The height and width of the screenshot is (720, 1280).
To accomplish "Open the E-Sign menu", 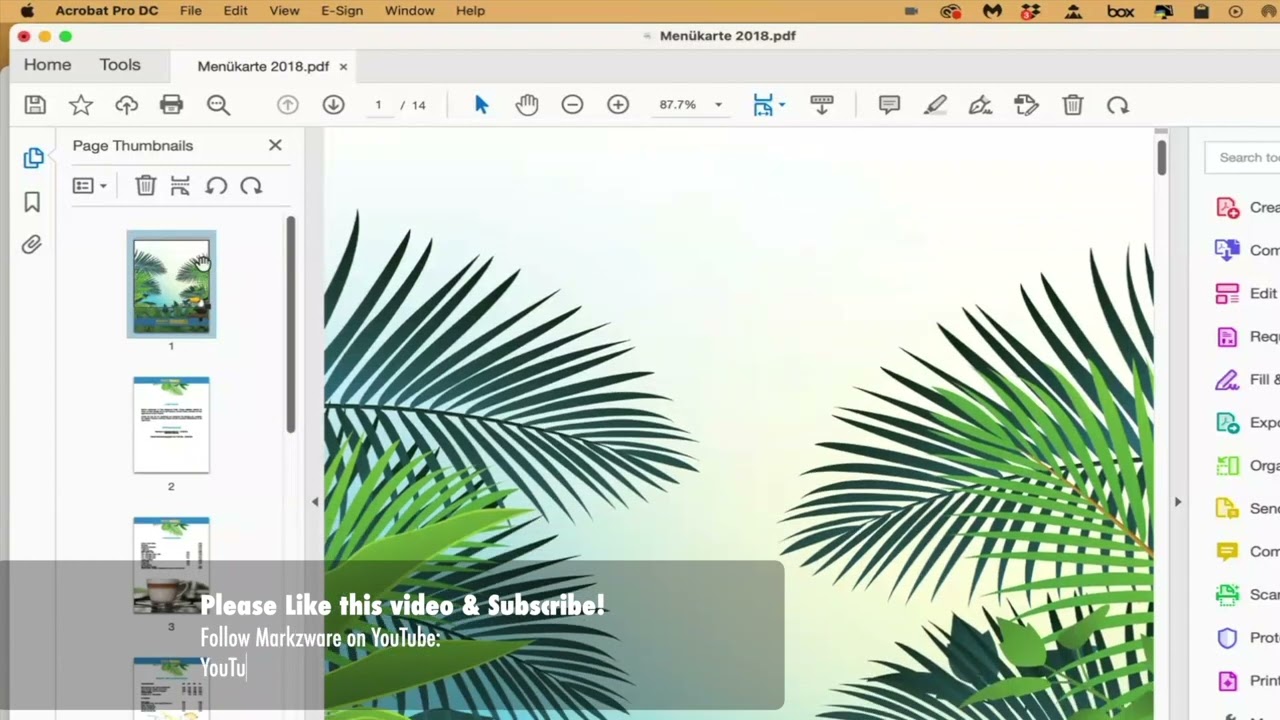I will coord(342,11).
